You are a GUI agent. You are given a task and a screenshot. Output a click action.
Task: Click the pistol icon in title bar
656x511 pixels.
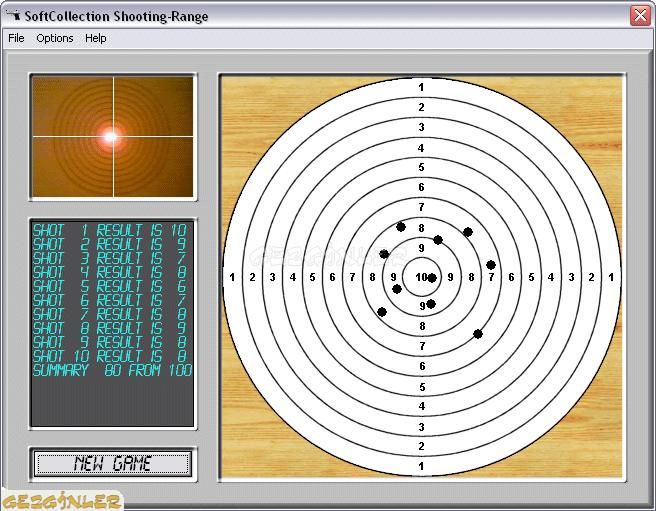[14, 16]
